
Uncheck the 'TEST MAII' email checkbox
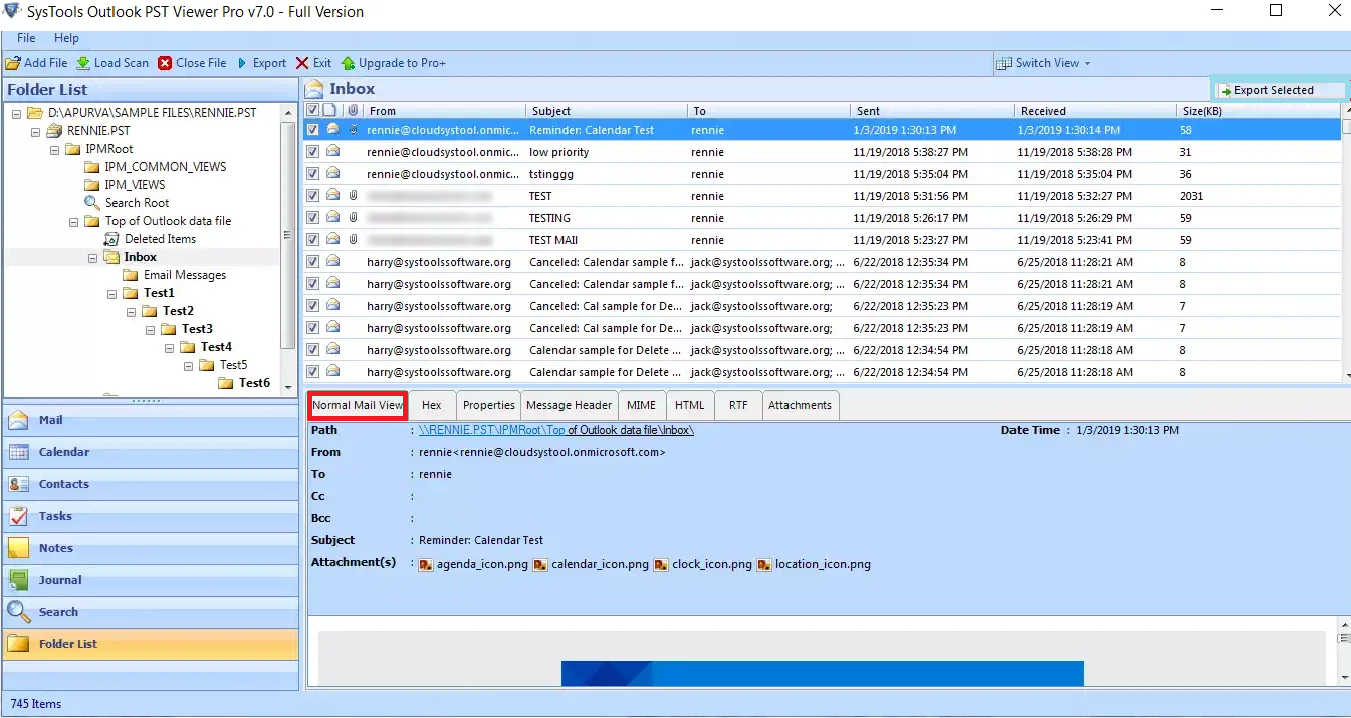(x=313, y=240)
